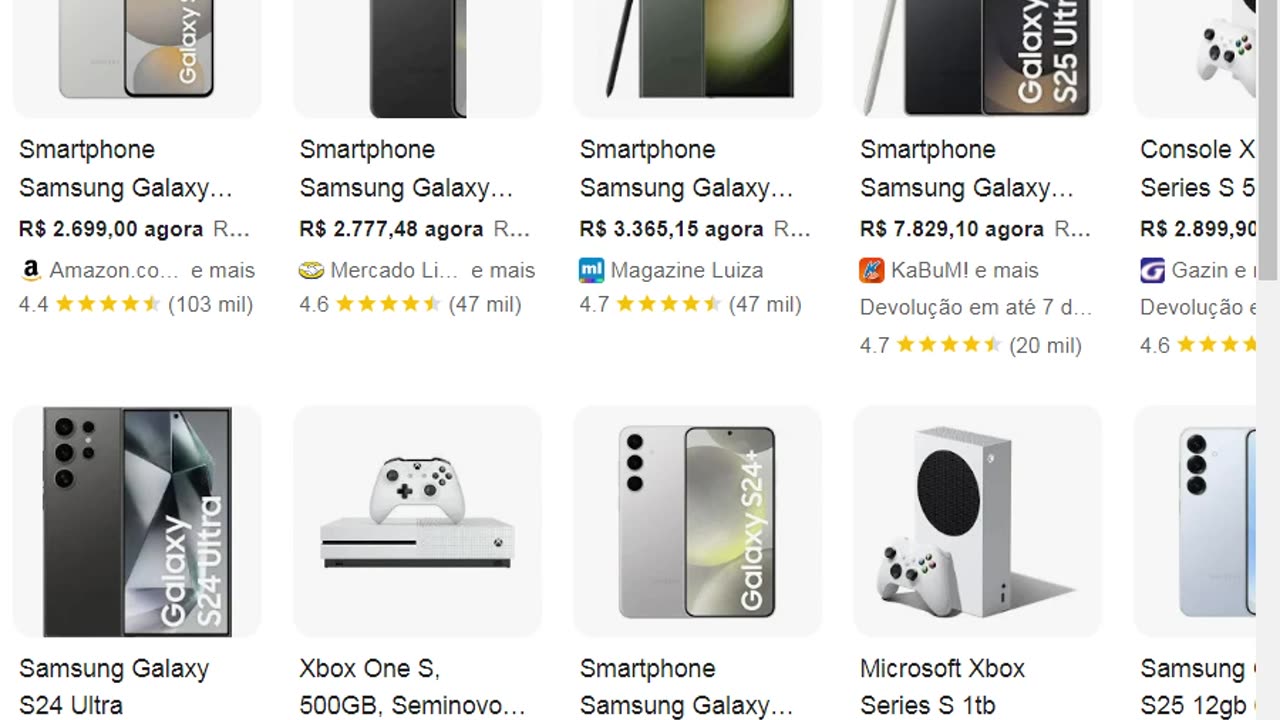
Task: Click the 4.7 rating with 20 mil reviews
Action: 970,346
